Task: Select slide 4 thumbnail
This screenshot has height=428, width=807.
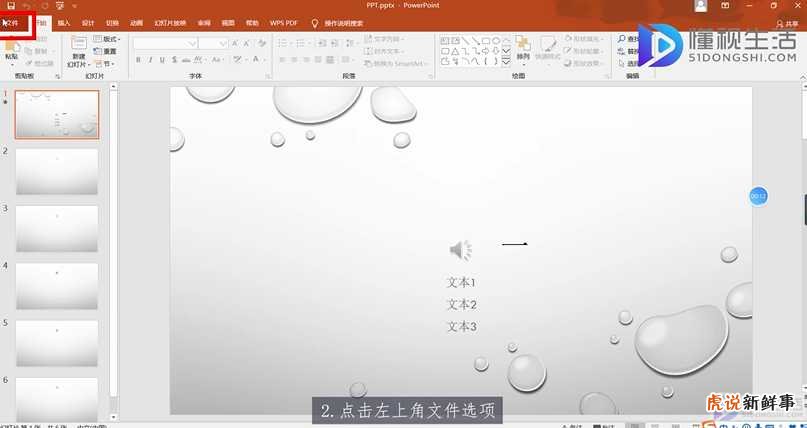Action: [57, 286]
